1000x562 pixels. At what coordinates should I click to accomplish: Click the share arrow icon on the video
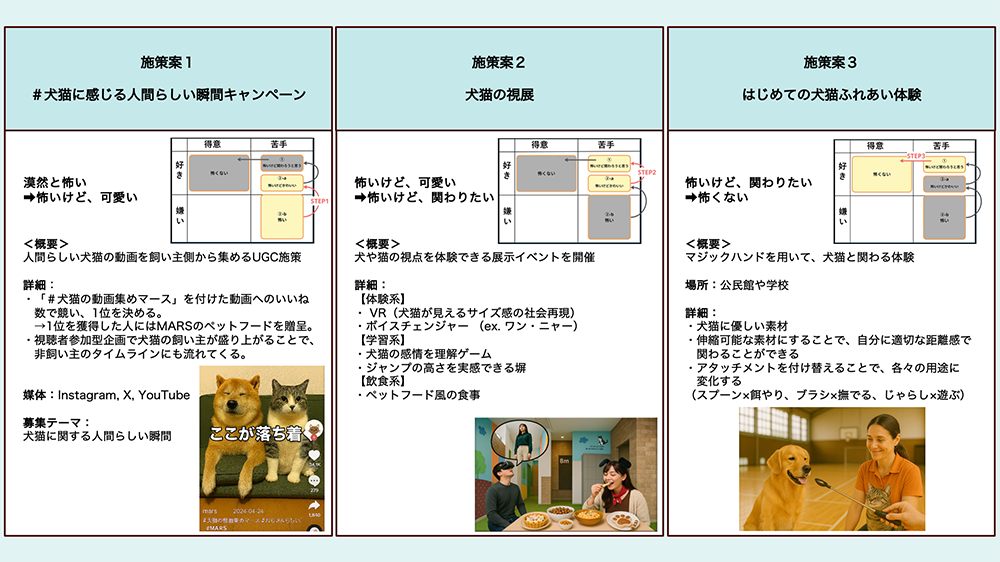click(314, 507)
